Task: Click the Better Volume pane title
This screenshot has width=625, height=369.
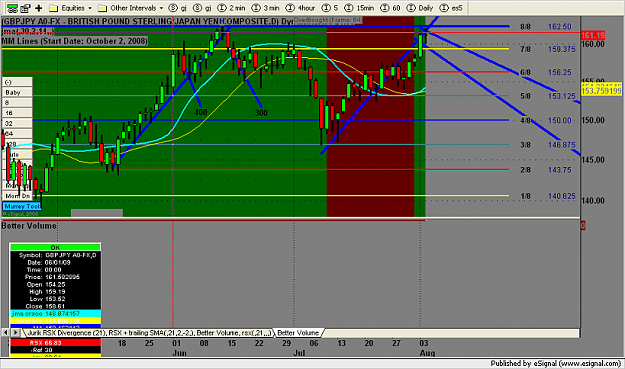Action: [29, 226]
